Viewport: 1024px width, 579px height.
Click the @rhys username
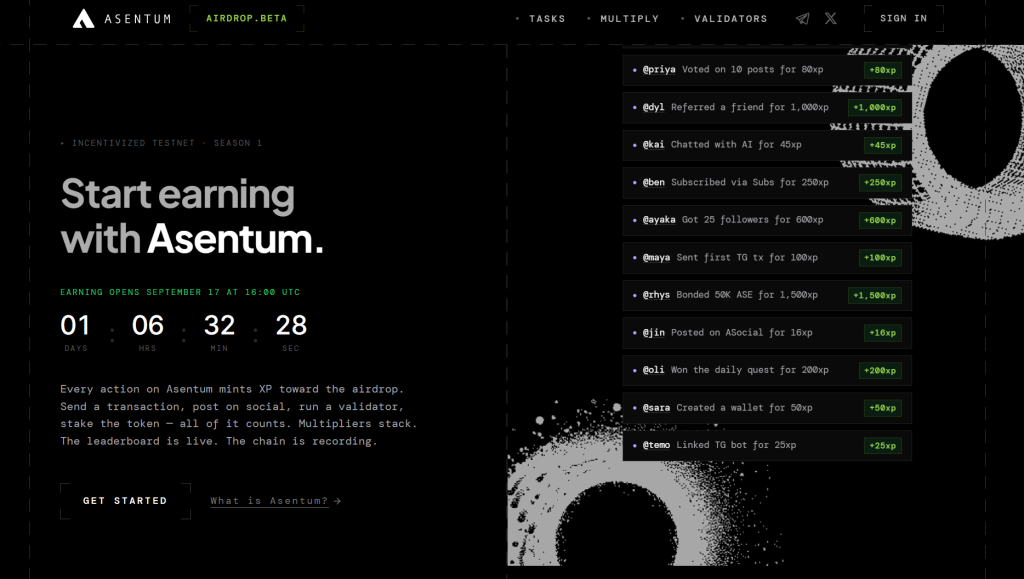[656, 295]
